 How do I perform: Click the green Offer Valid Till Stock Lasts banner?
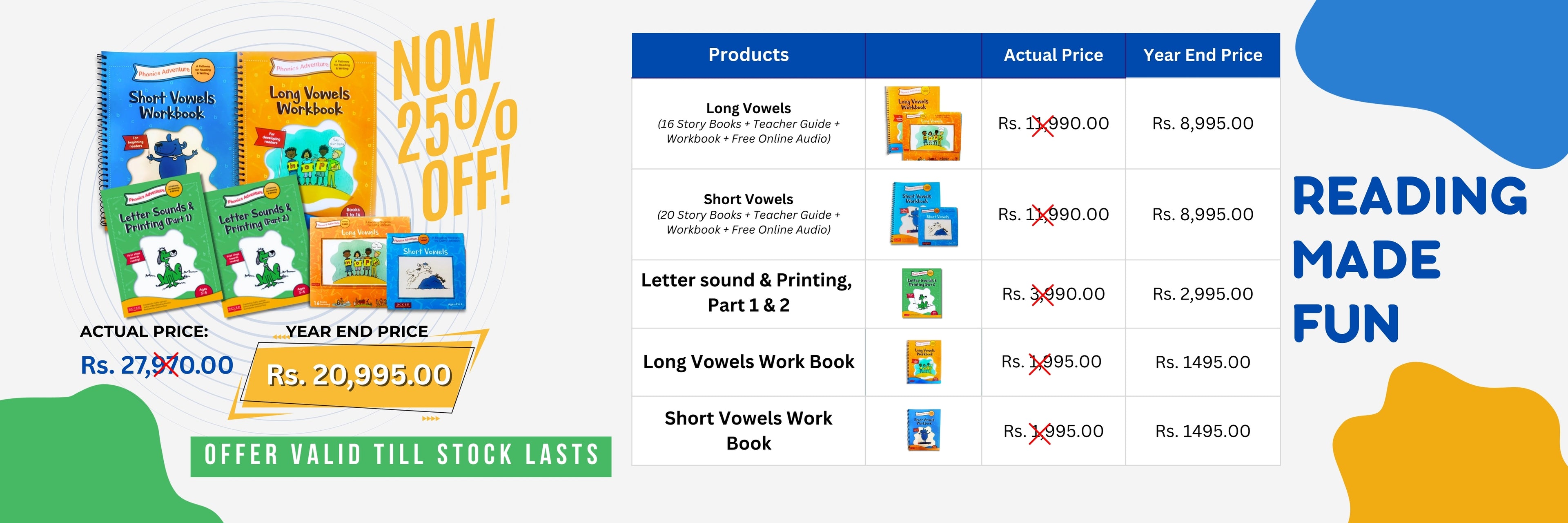(x=401, y=456)
